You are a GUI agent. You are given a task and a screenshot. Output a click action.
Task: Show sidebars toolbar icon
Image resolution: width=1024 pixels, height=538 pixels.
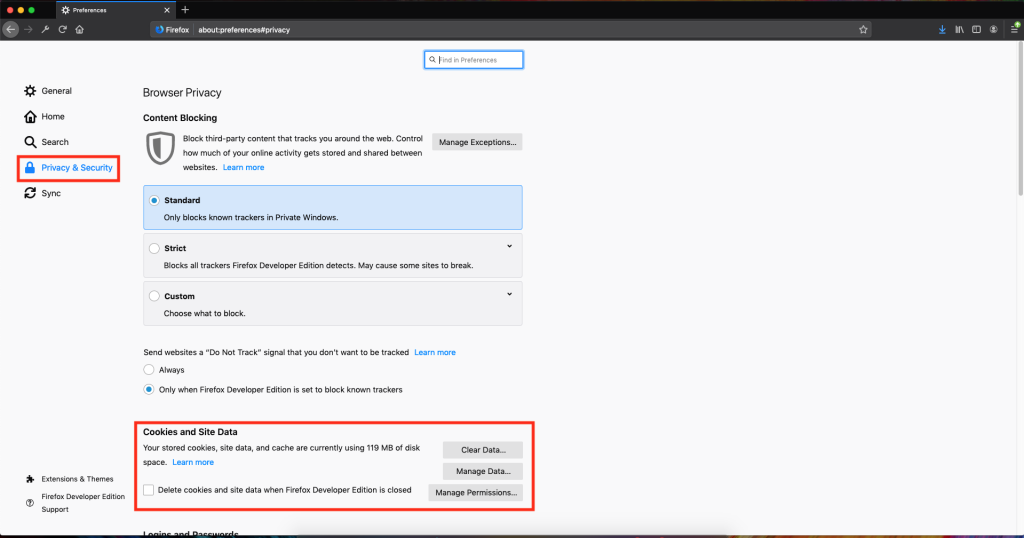pos(976,29)
